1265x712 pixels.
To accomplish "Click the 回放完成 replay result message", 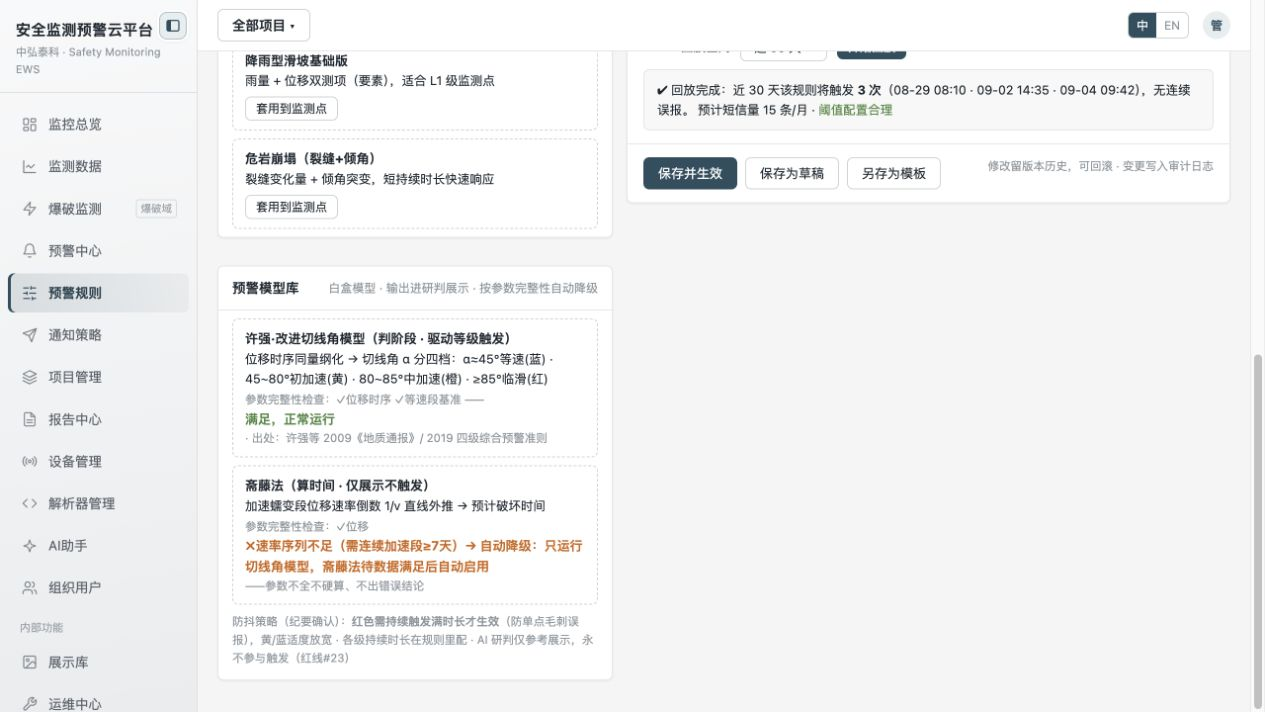I will (x=928, y=100).
